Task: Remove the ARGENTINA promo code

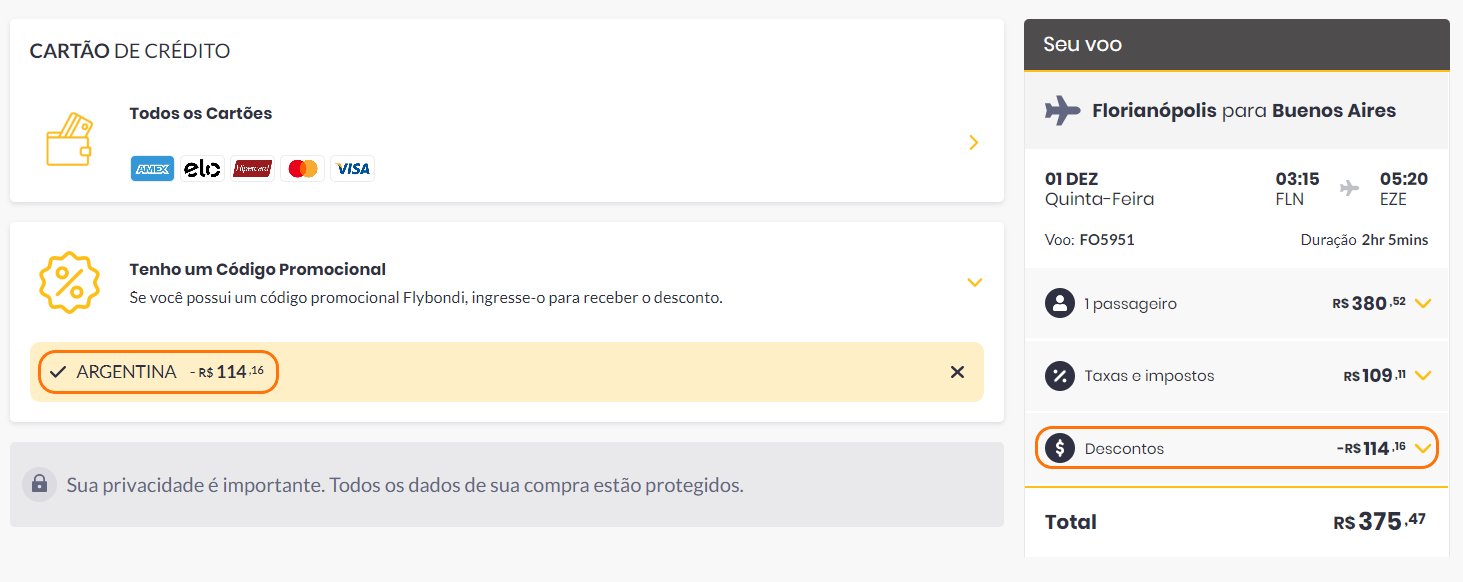Action: coord(957,372)
